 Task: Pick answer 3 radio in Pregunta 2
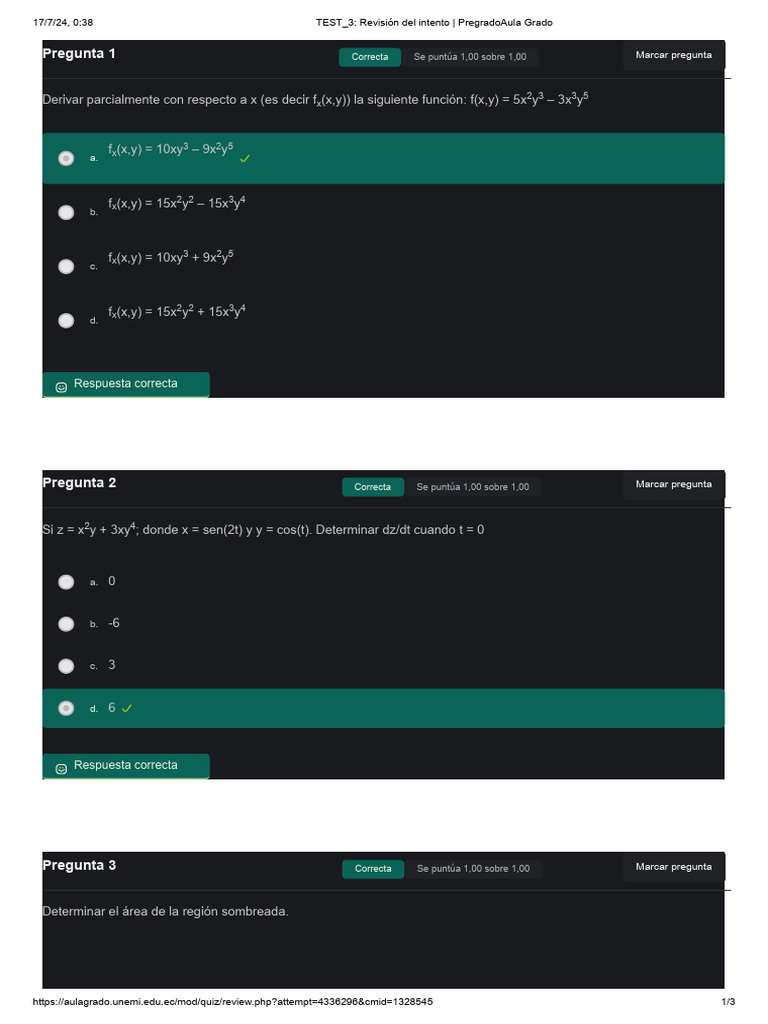click(66, 666)
